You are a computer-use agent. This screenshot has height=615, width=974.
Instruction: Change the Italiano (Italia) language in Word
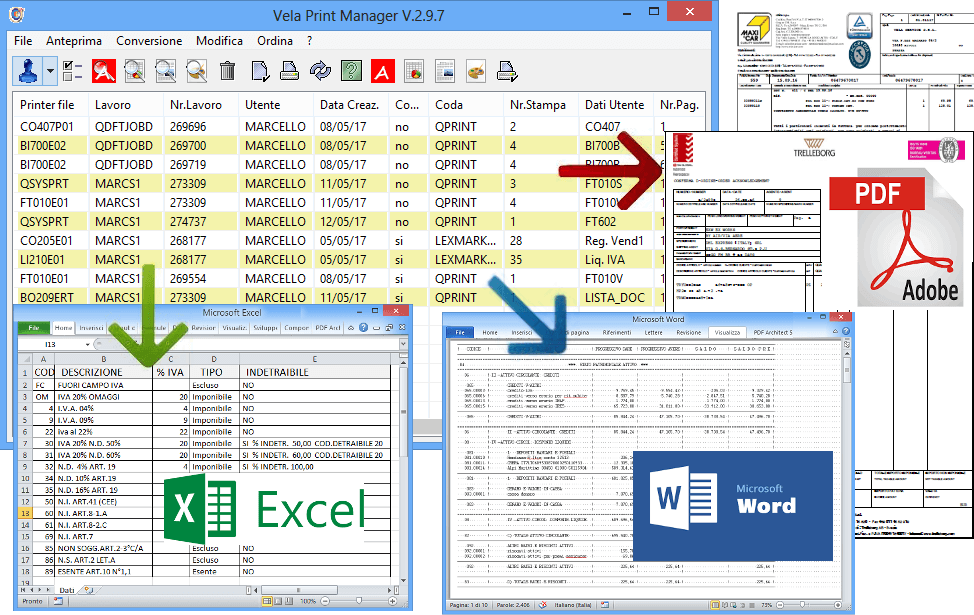pyautogui.click(x=573, y=605)
